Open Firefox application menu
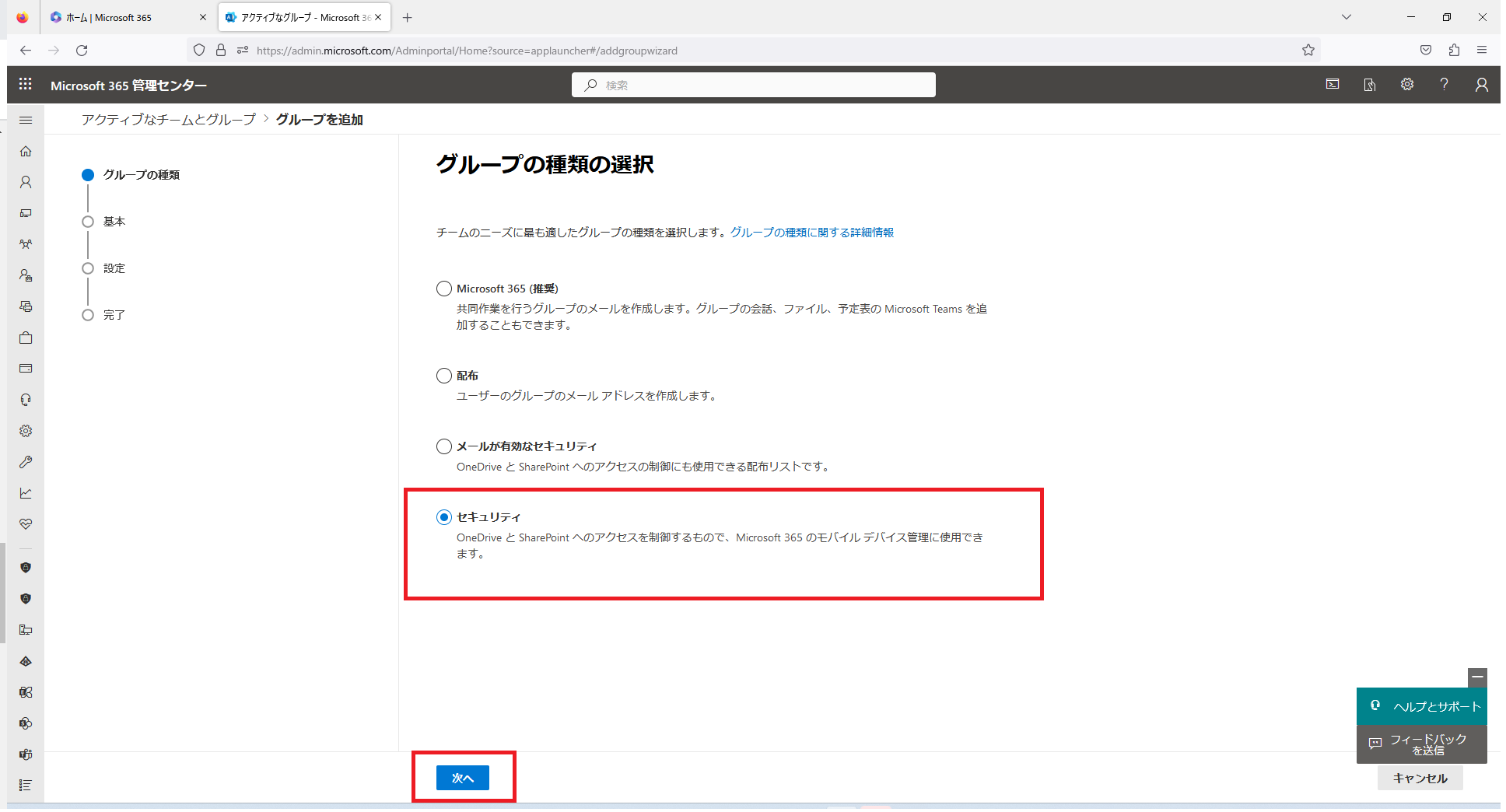The image size is (1506, 812). click(1482, 50)
